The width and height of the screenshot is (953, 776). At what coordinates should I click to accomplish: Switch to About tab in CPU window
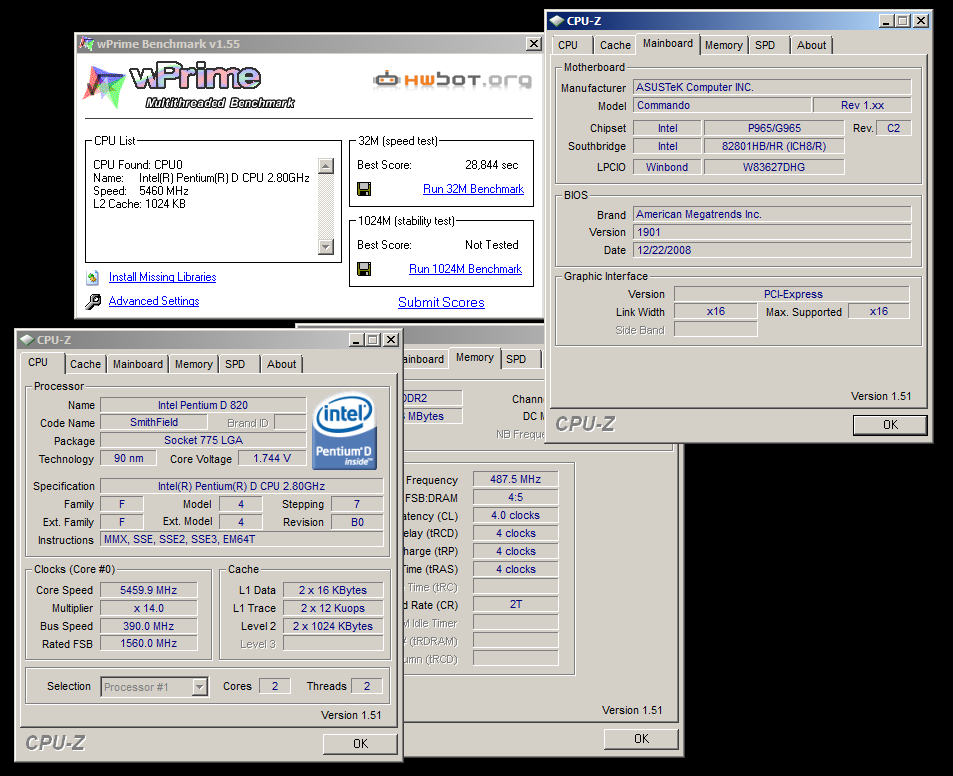[x=281, y=364]
